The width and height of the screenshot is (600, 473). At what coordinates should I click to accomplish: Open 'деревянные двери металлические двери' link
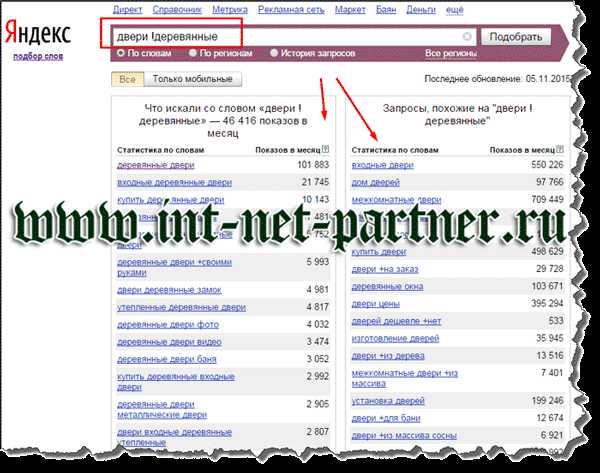(162, 409)
